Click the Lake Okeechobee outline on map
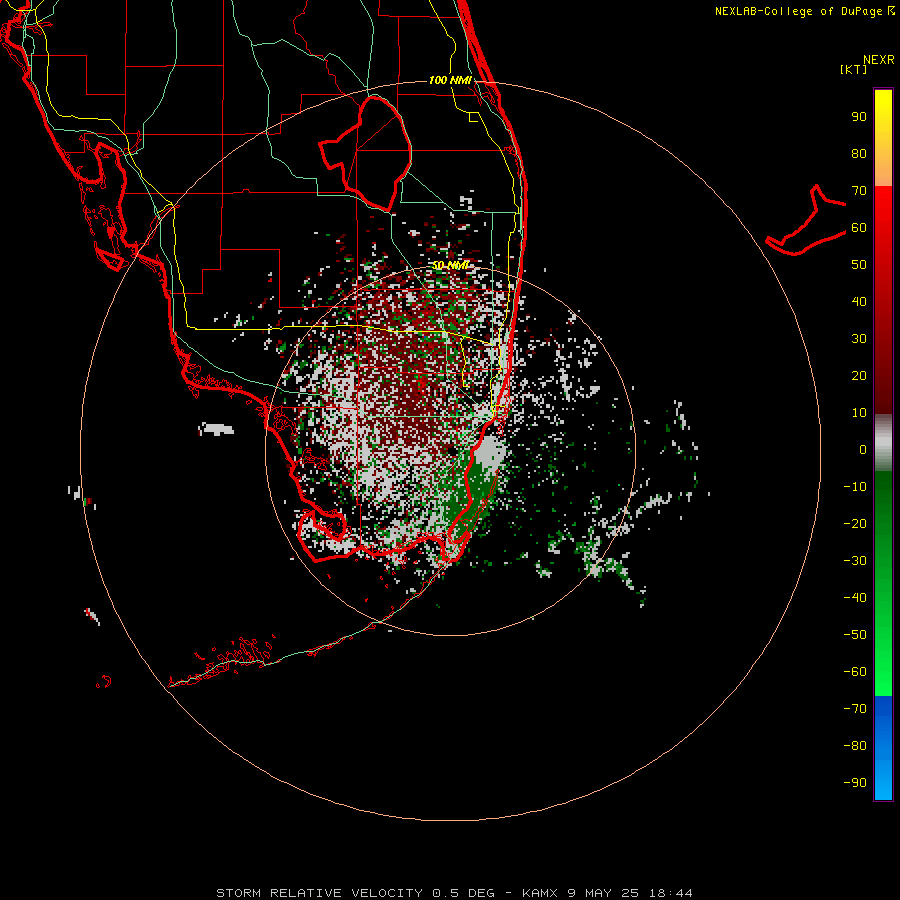 [366, 153]
